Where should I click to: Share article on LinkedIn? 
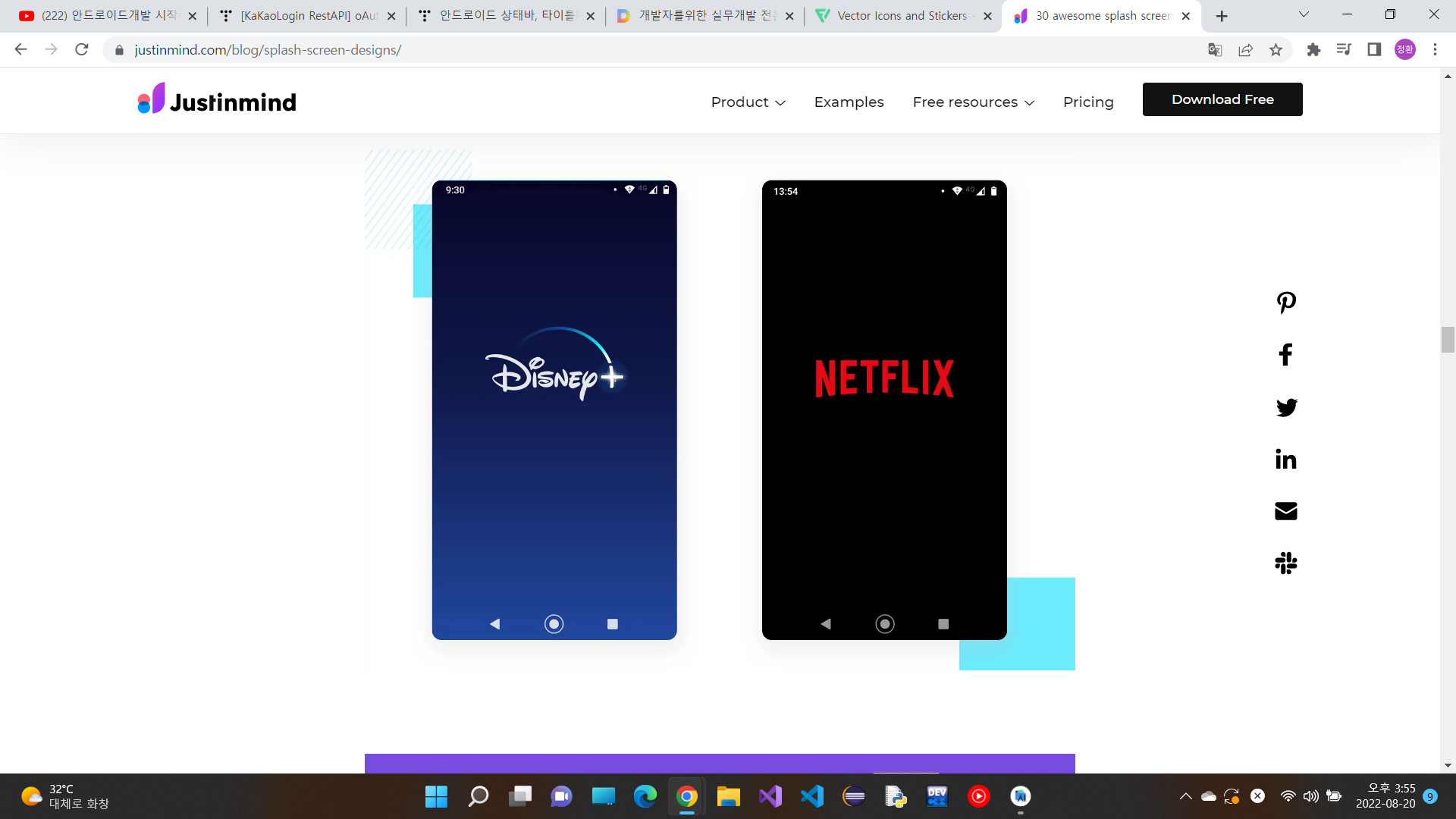1286,459
